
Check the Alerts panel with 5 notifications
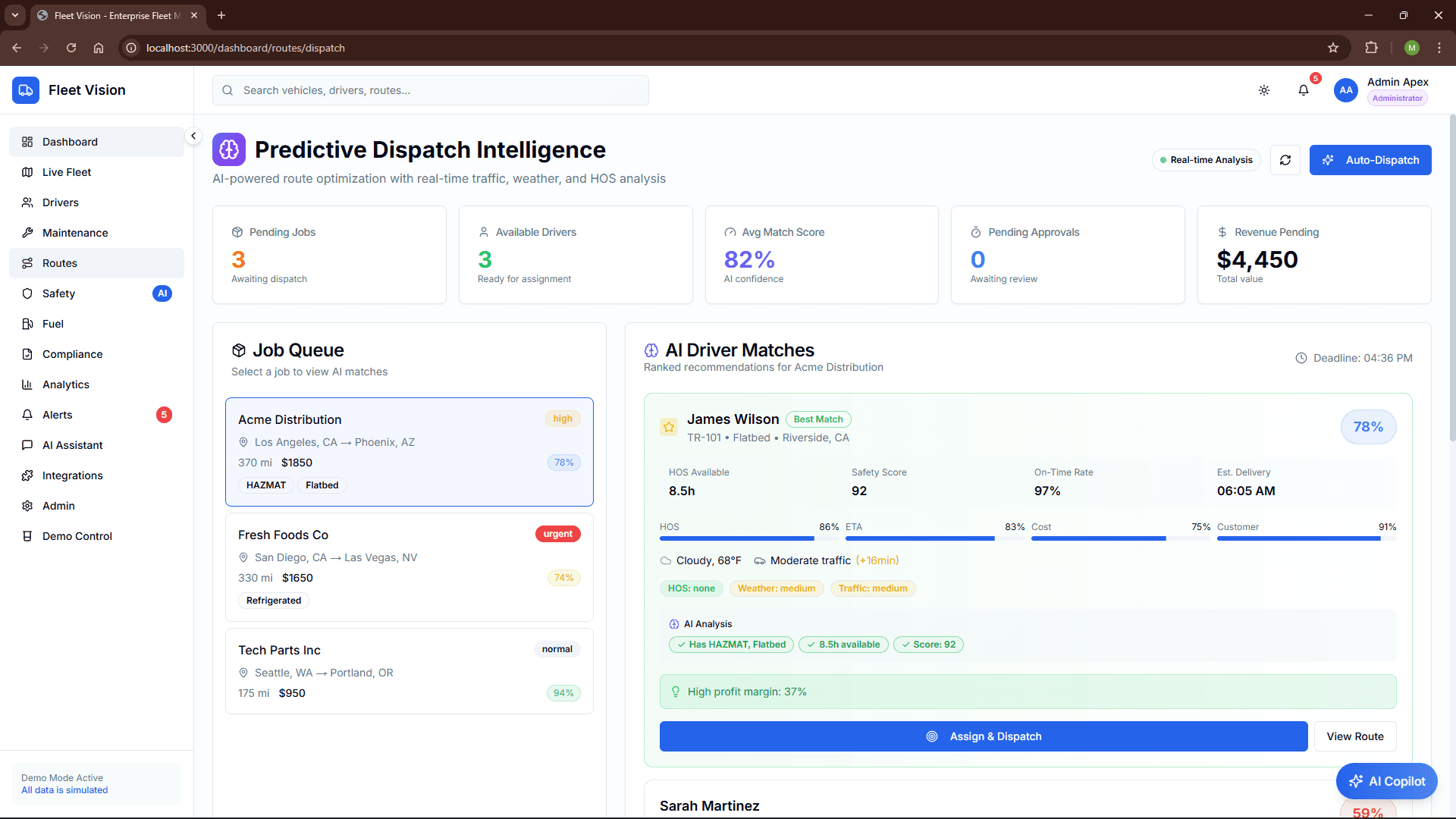pos(57,415)
